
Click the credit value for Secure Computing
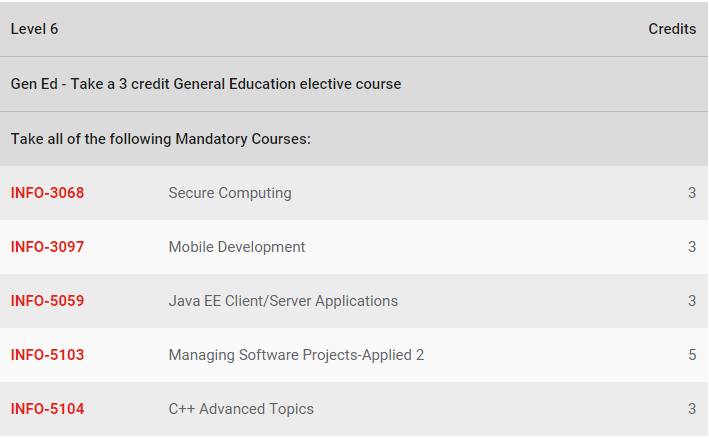tap(692, 193)
